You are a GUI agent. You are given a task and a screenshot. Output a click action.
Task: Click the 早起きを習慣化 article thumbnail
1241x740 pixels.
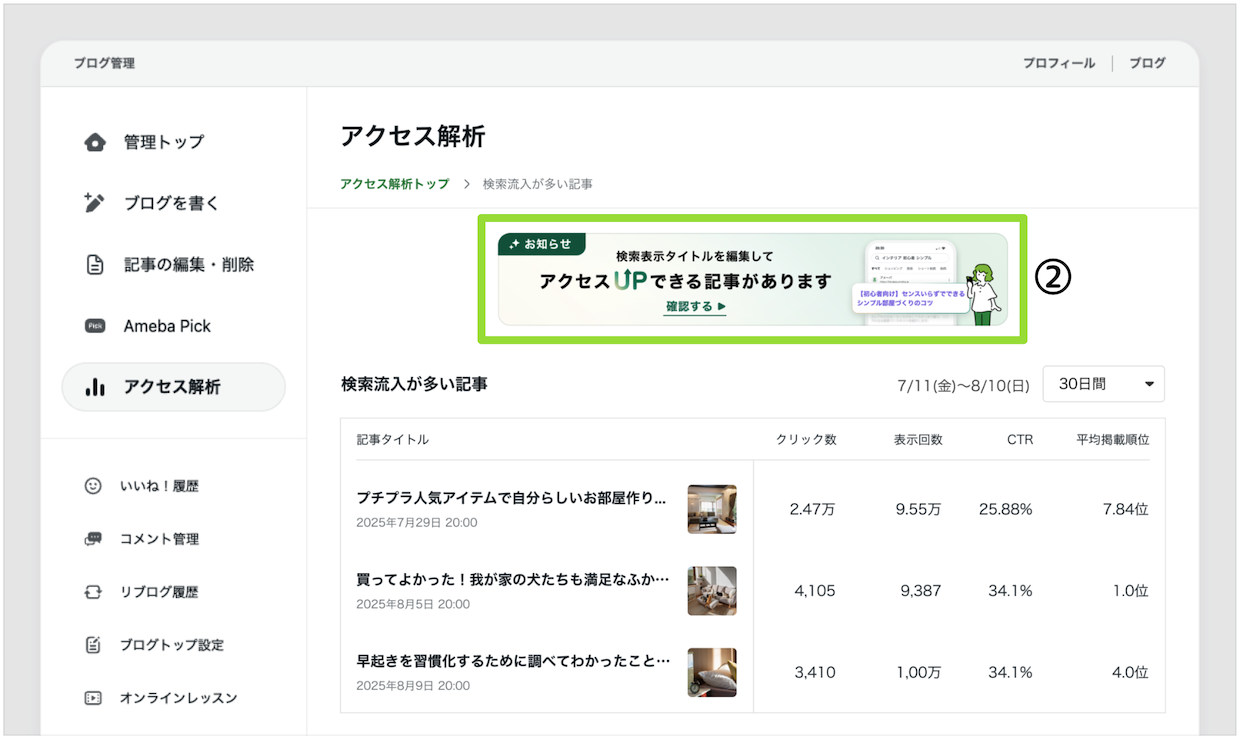[x=712, y=672]
